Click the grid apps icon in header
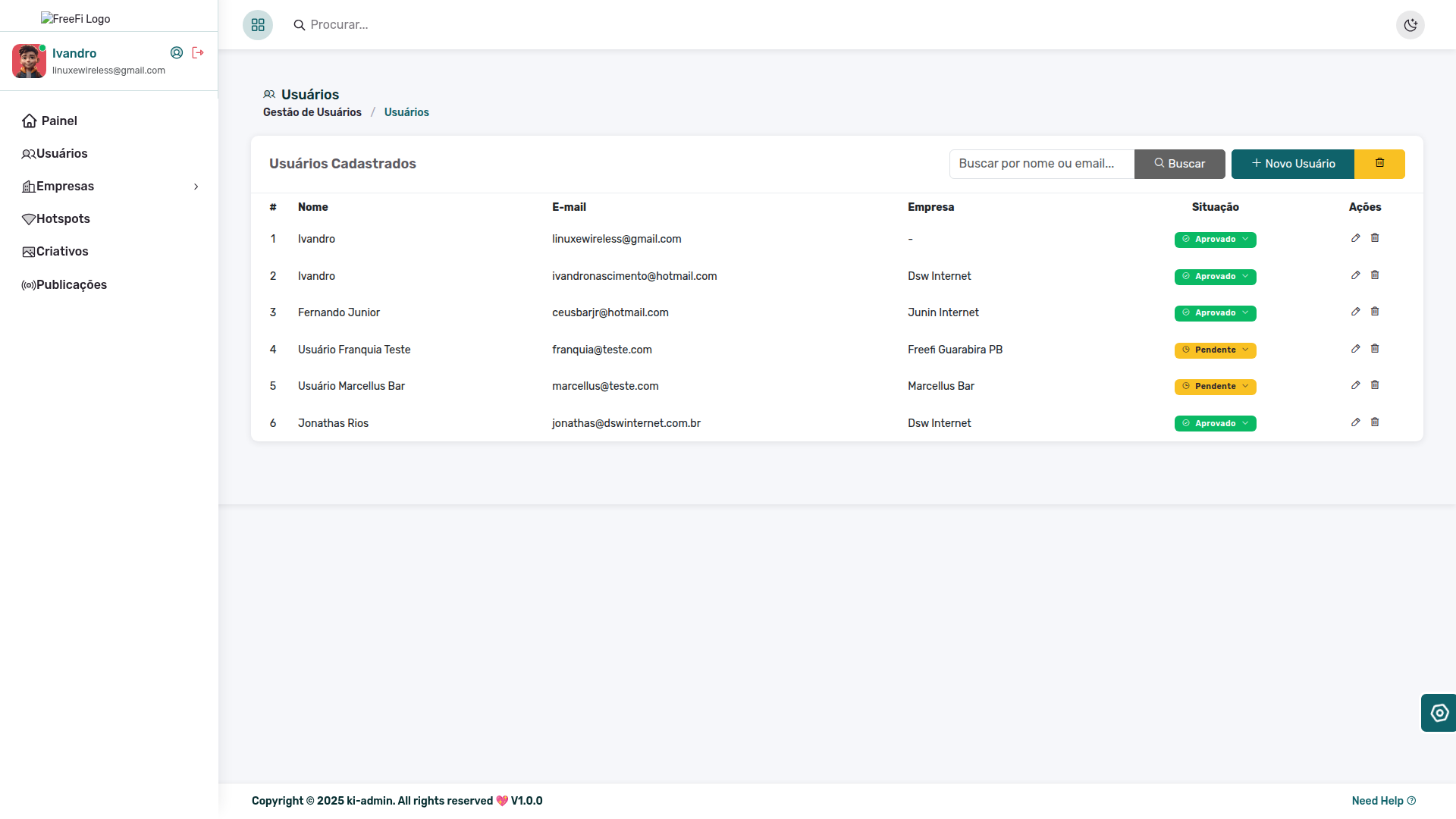This screenshot has height=819, width=1456. click(258, 25)
